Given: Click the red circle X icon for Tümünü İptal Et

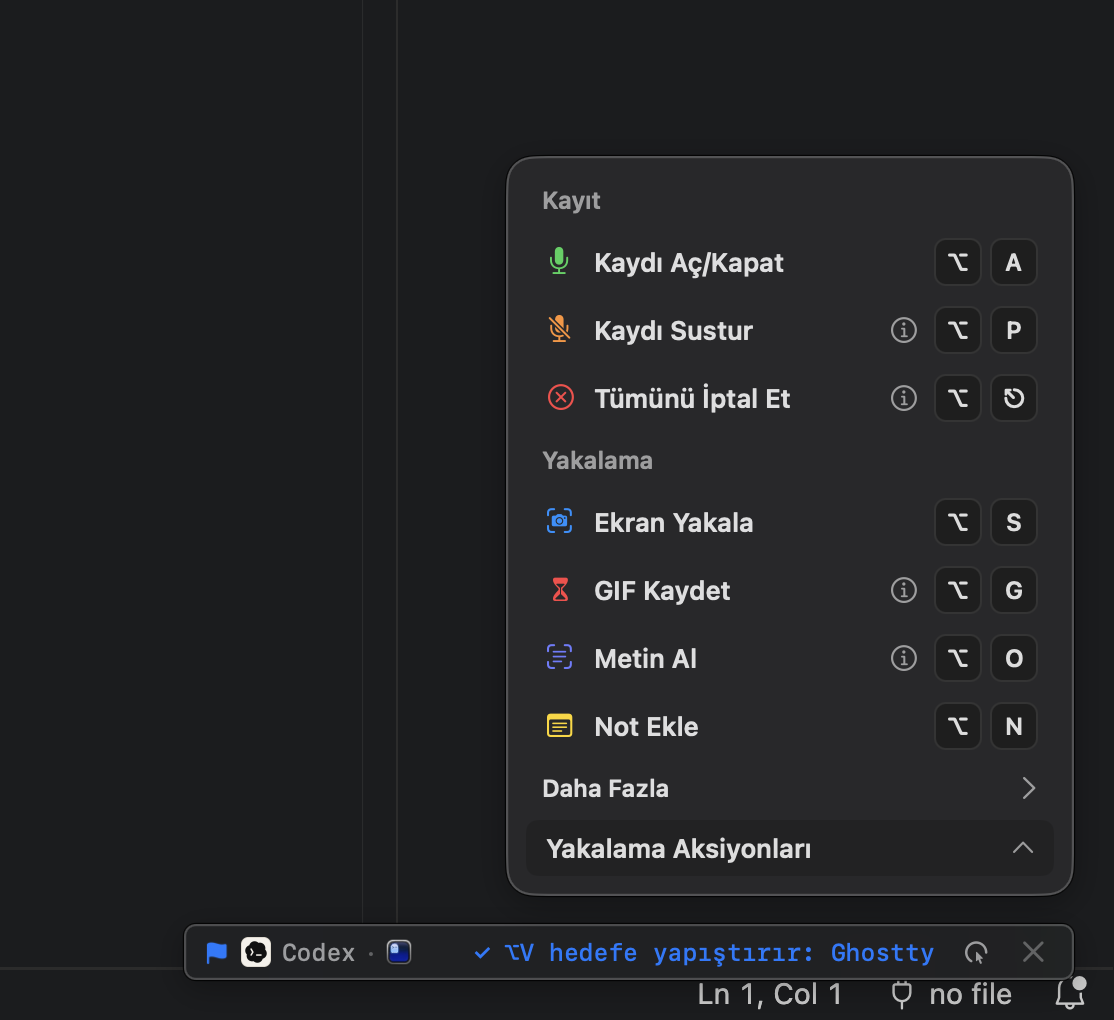Looking at the screenshot, I should click(561, 397).
